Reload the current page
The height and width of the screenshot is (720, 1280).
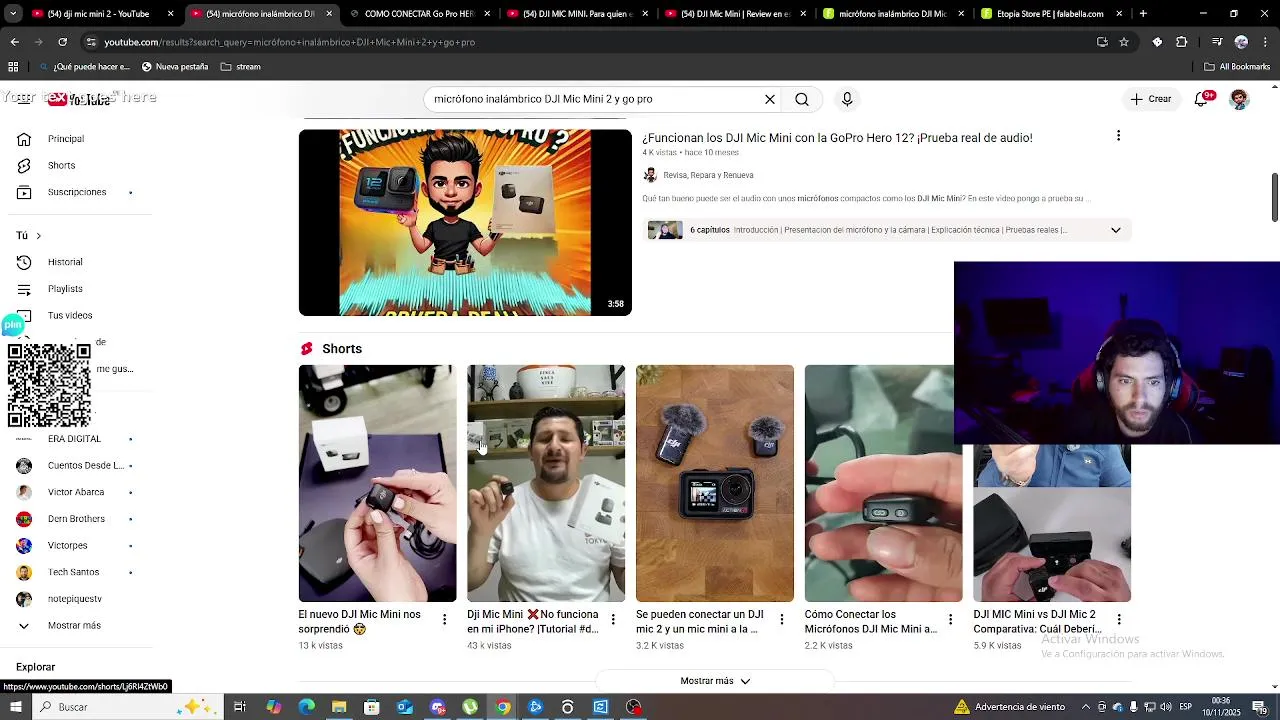point(62,42)
